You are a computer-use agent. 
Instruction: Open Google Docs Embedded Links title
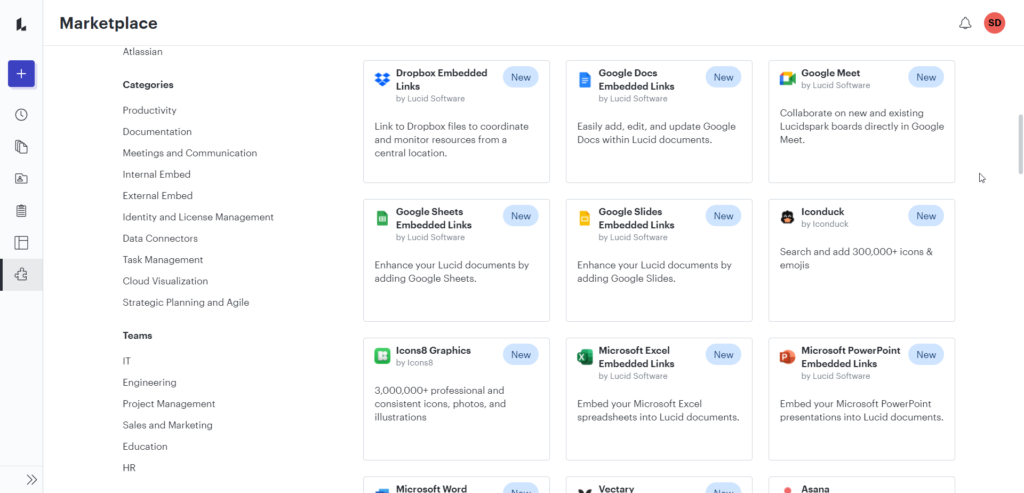click(637, 80)
